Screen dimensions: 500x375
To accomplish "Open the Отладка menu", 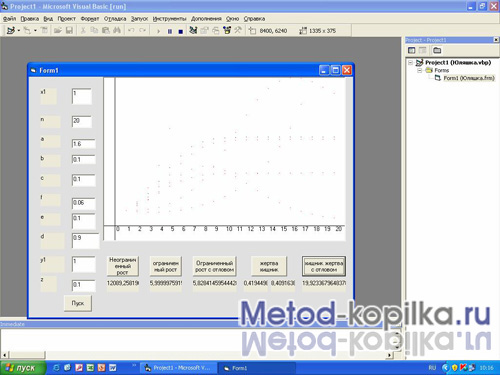I will coord(115,19).
